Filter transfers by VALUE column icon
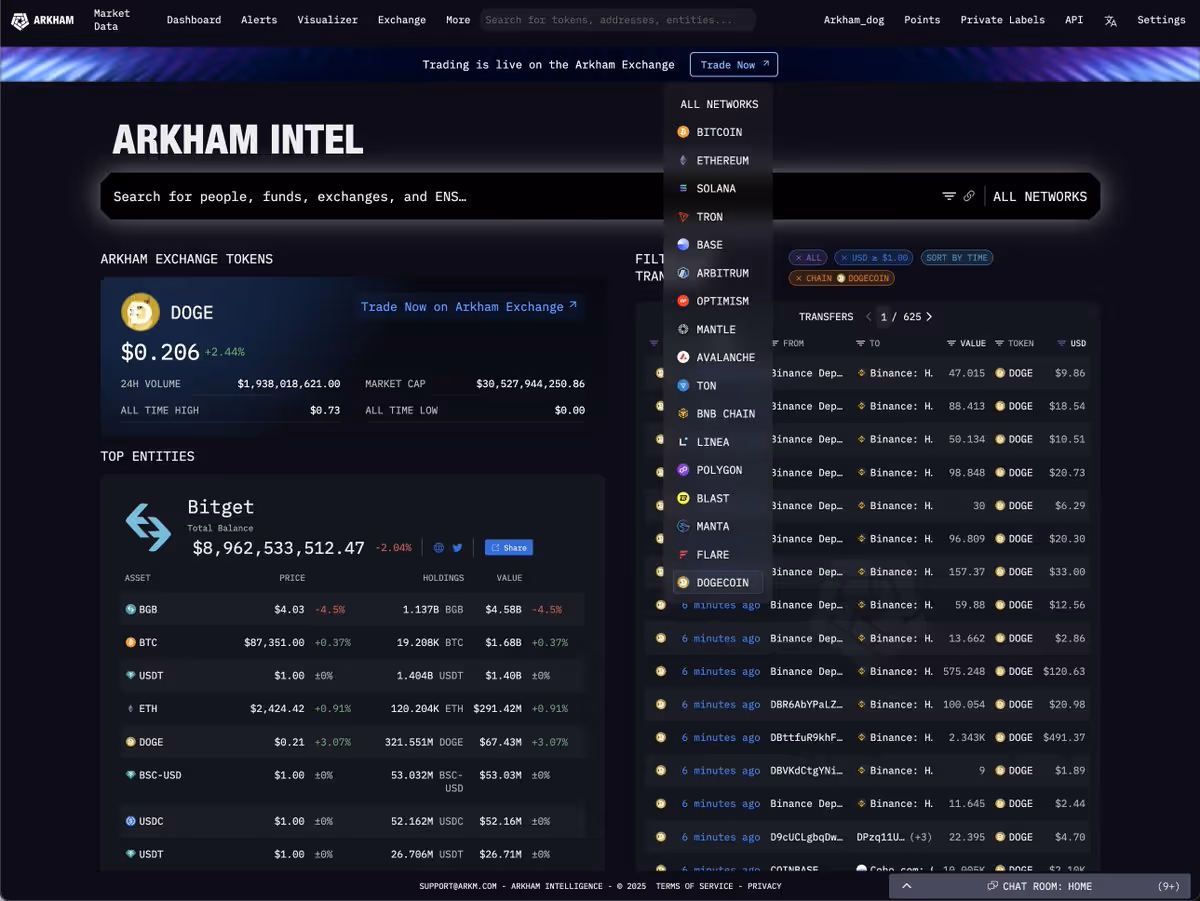The image size is (1200, 901). [952, 343]
